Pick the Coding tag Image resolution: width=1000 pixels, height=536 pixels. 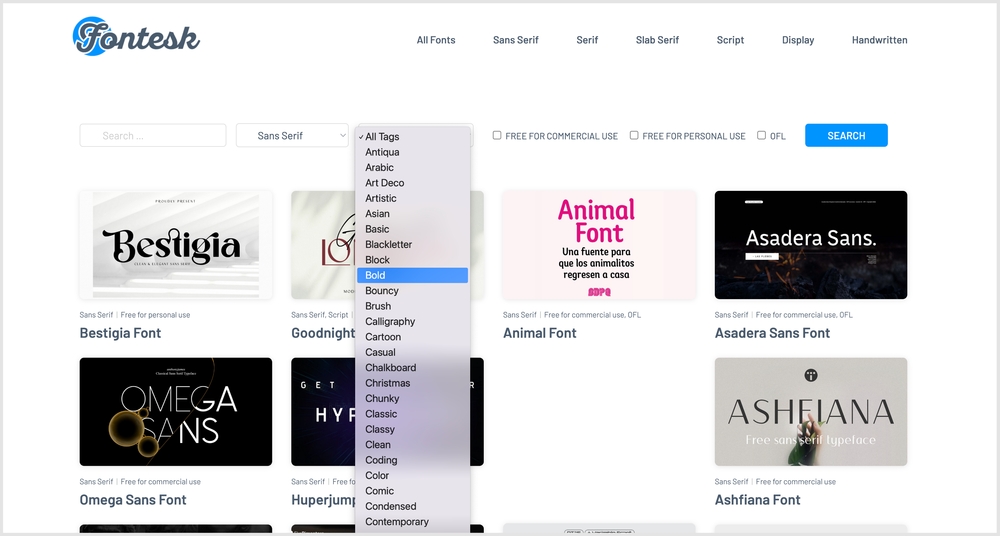point(413,460)
